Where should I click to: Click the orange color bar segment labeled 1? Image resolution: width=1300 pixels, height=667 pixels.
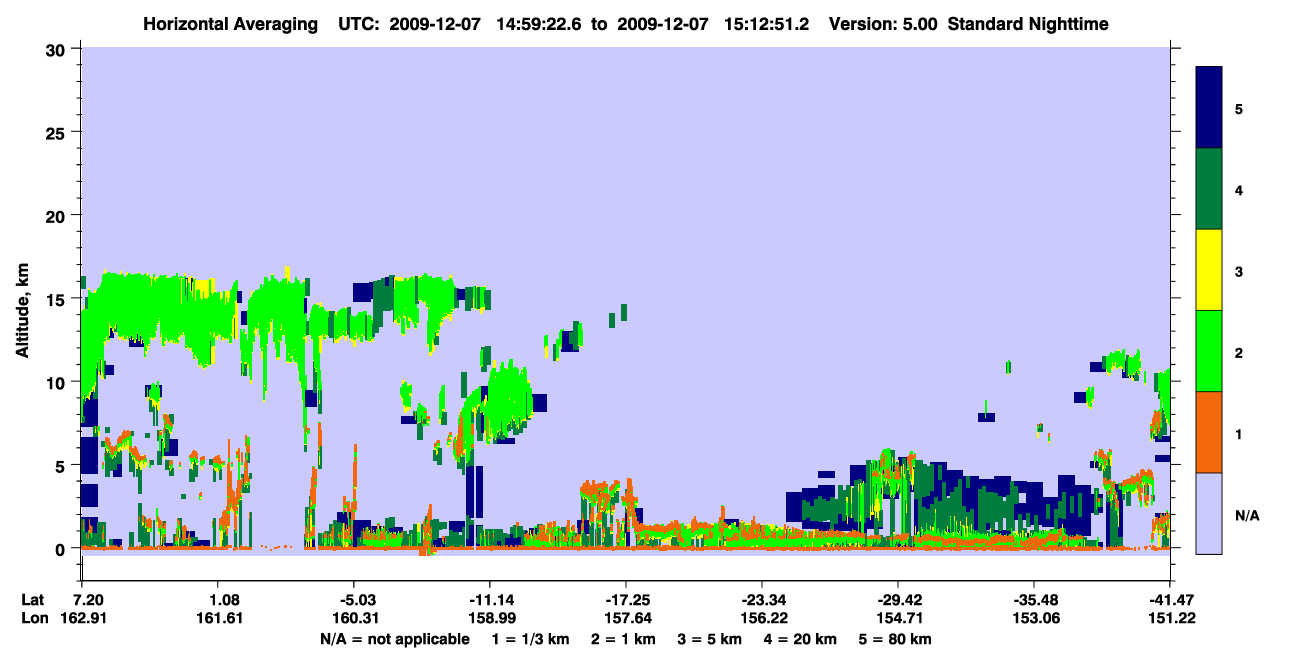tap(1209, 432)
